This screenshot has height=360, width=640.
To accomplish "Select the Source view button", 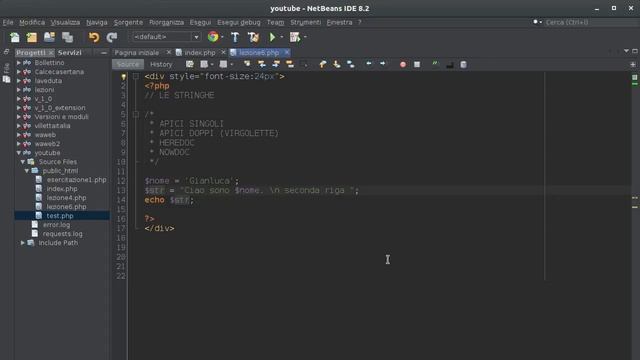I will tap(128, 64).
